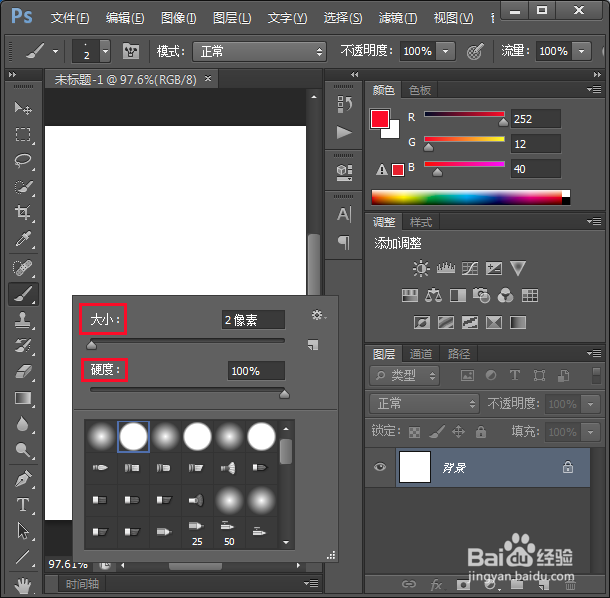Image resolution: width=610 pixels, height=598 pixels.
Task: Switch to the 通道 tab
Action: pyautogui.click(x=421, y=354)
